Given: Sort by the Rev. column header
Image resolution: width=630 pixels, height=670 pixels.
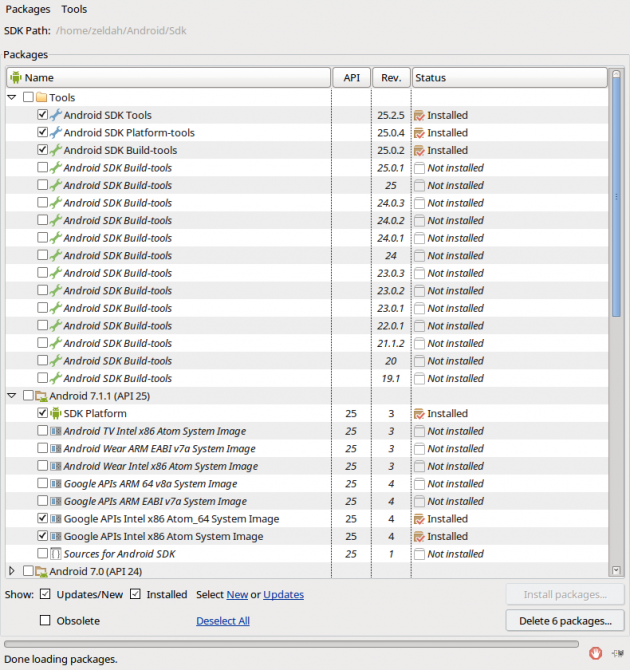Looking at the screenshot, I should (x=391, y=78).
